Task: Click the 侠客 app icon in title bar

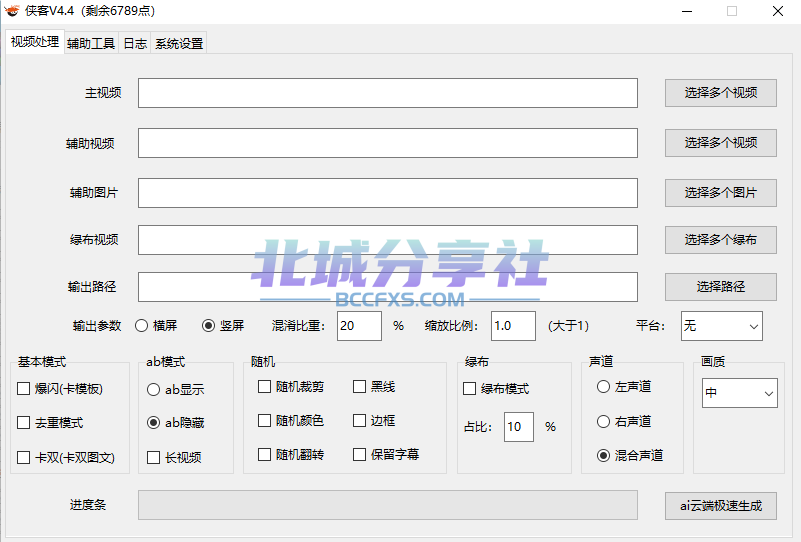Action: pos(11,10)
